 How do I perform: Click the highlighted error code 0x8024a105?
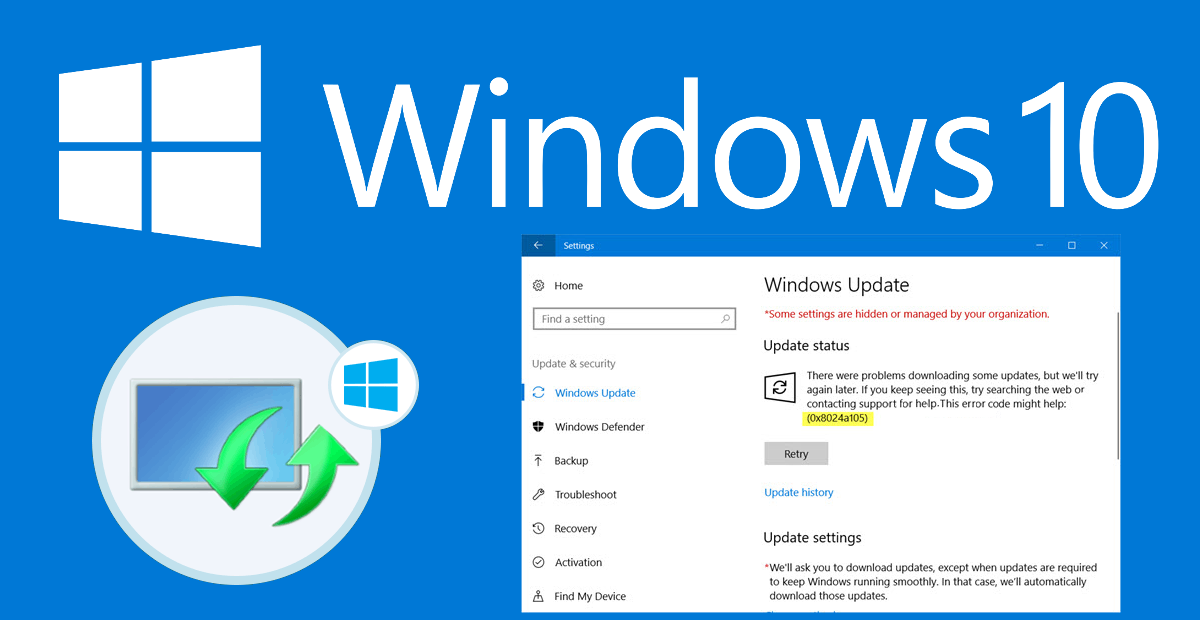coord(837,418)
